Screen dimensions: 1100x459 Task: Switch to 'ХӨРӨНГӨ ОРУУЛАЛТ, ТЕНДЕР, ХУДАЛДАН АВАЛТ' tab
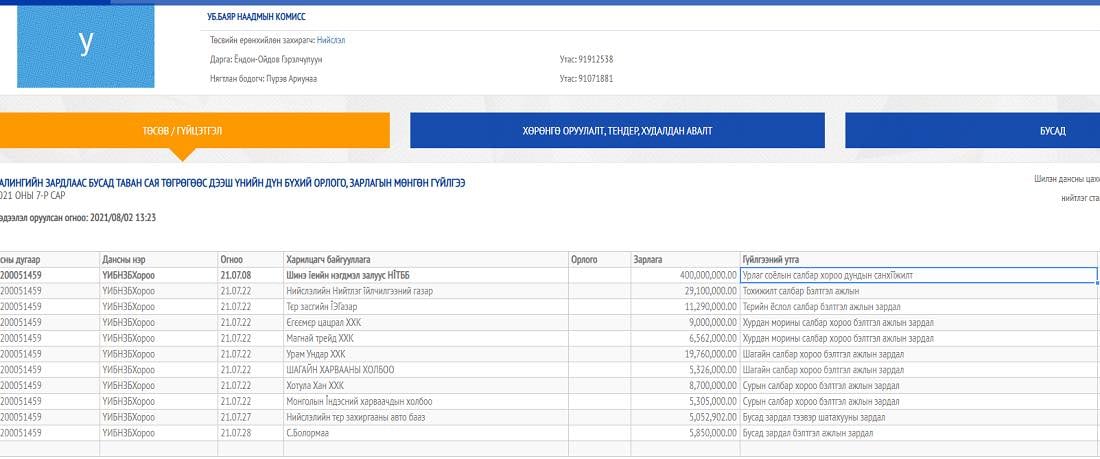point(617,131)
